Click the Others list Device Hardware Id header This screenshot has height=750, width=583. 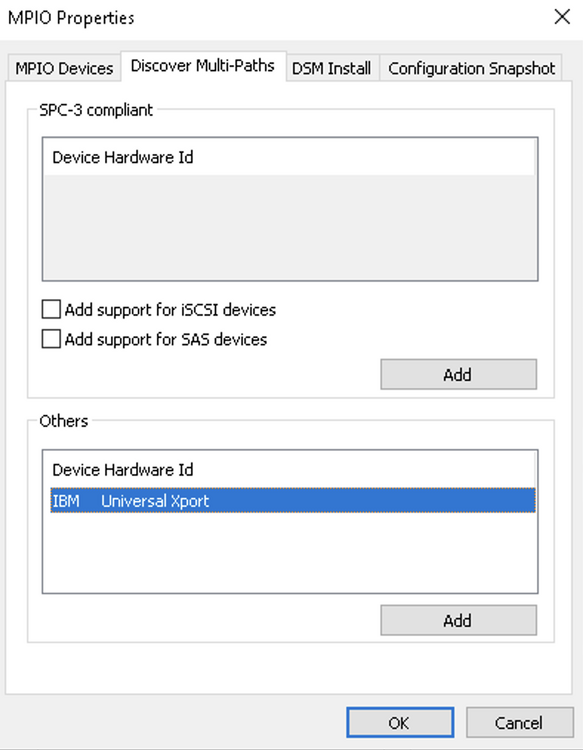[x=289, y=470]
